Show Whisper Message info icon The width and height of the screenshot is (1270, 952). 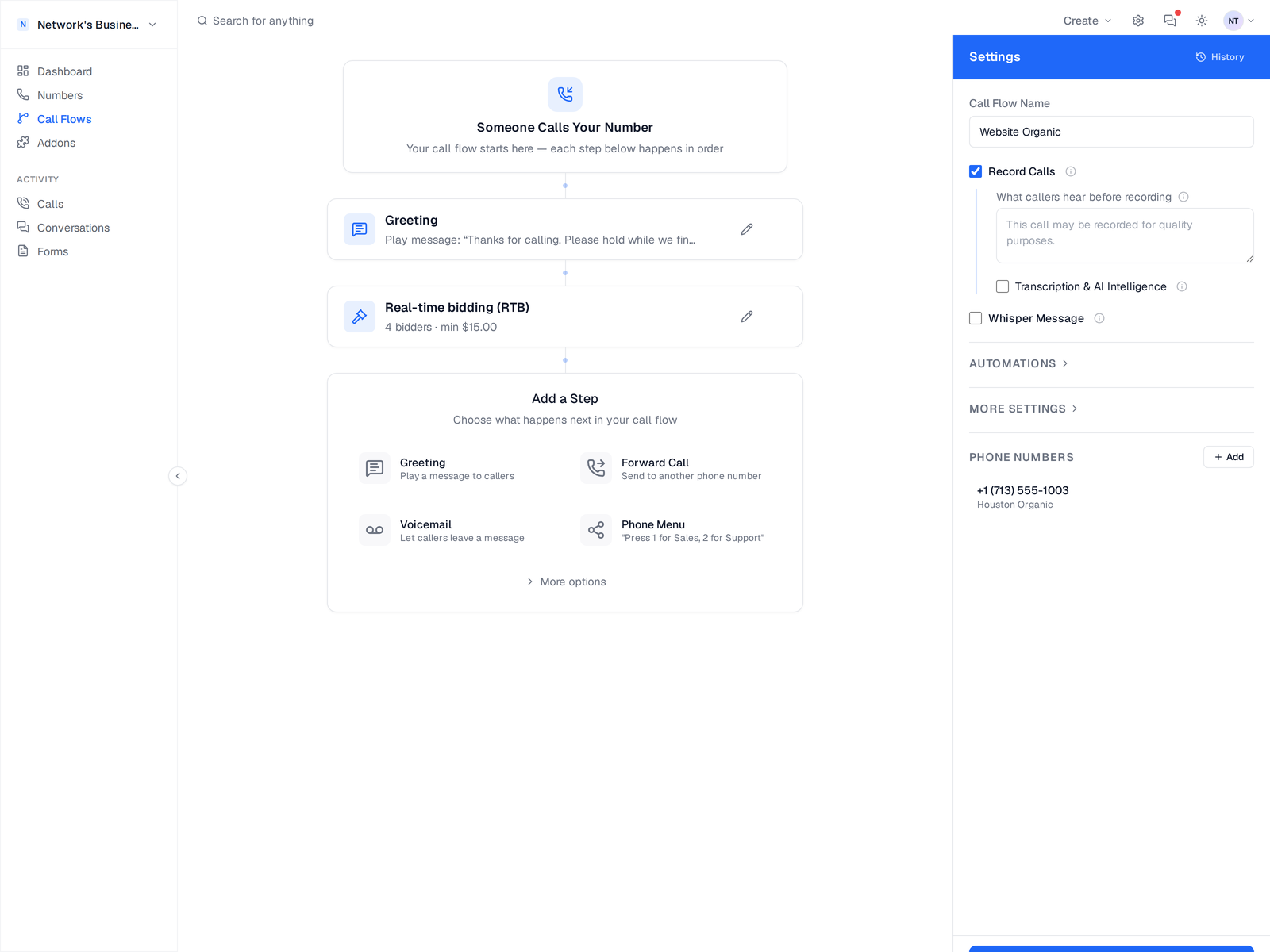[x=1099, y=318]
